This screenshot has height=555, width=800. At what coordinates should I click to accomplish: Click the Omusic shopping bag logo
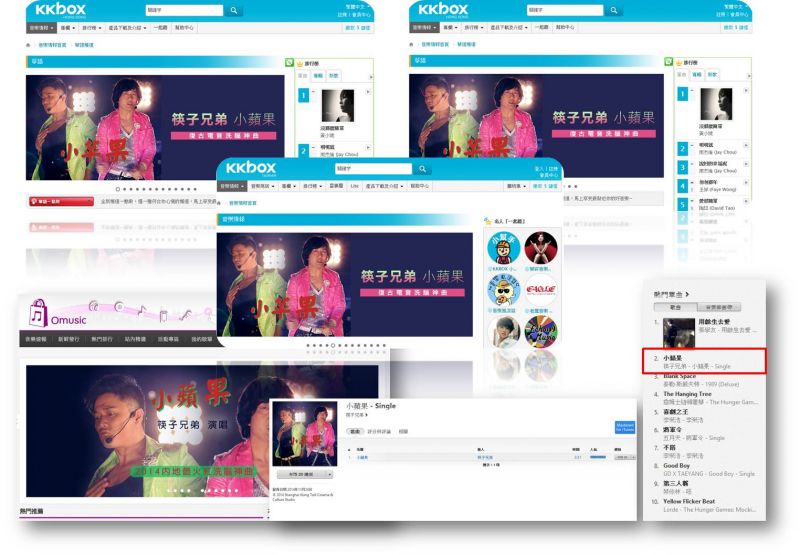38,313
